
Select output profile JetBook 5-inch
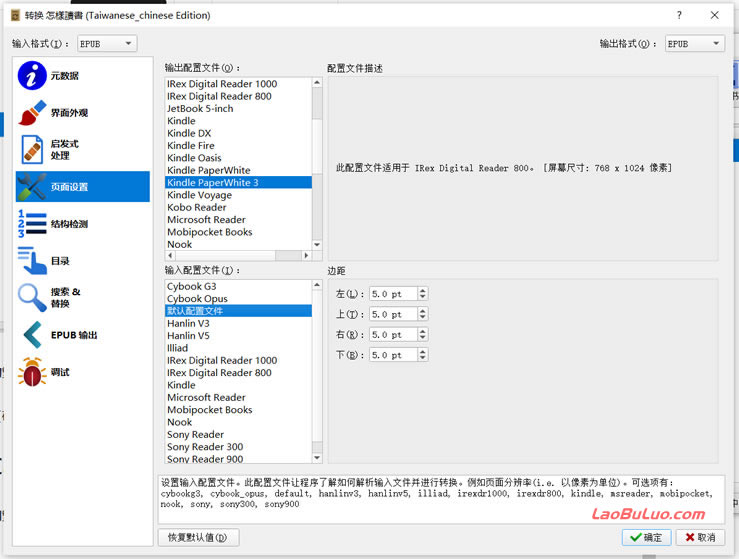click(x=238, y=108)
